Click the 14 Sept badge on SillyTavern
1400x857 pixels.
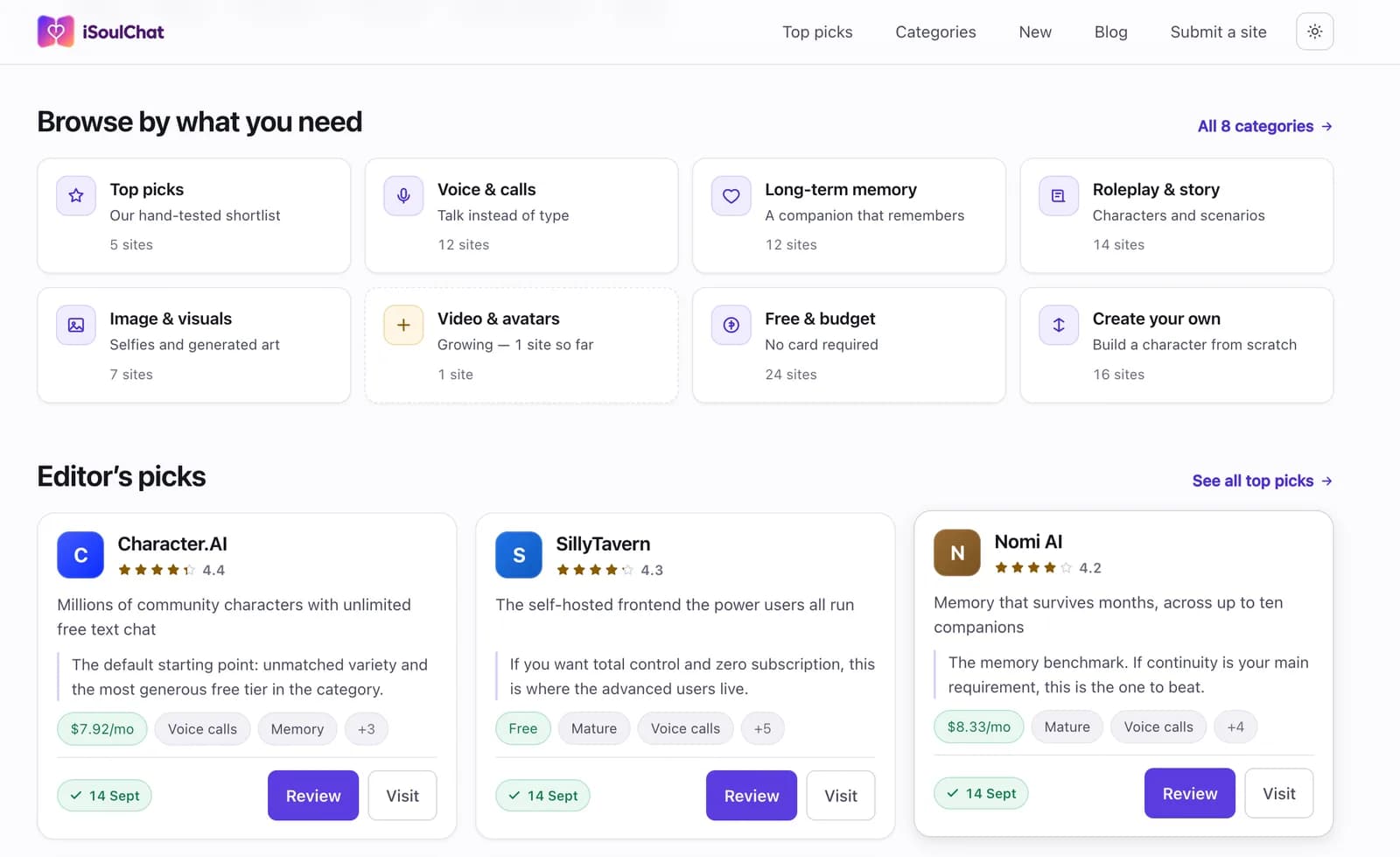[542, 796]
